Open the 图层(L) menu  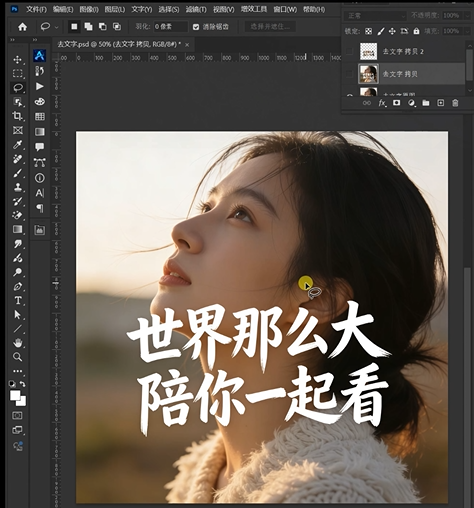[115, 9]
